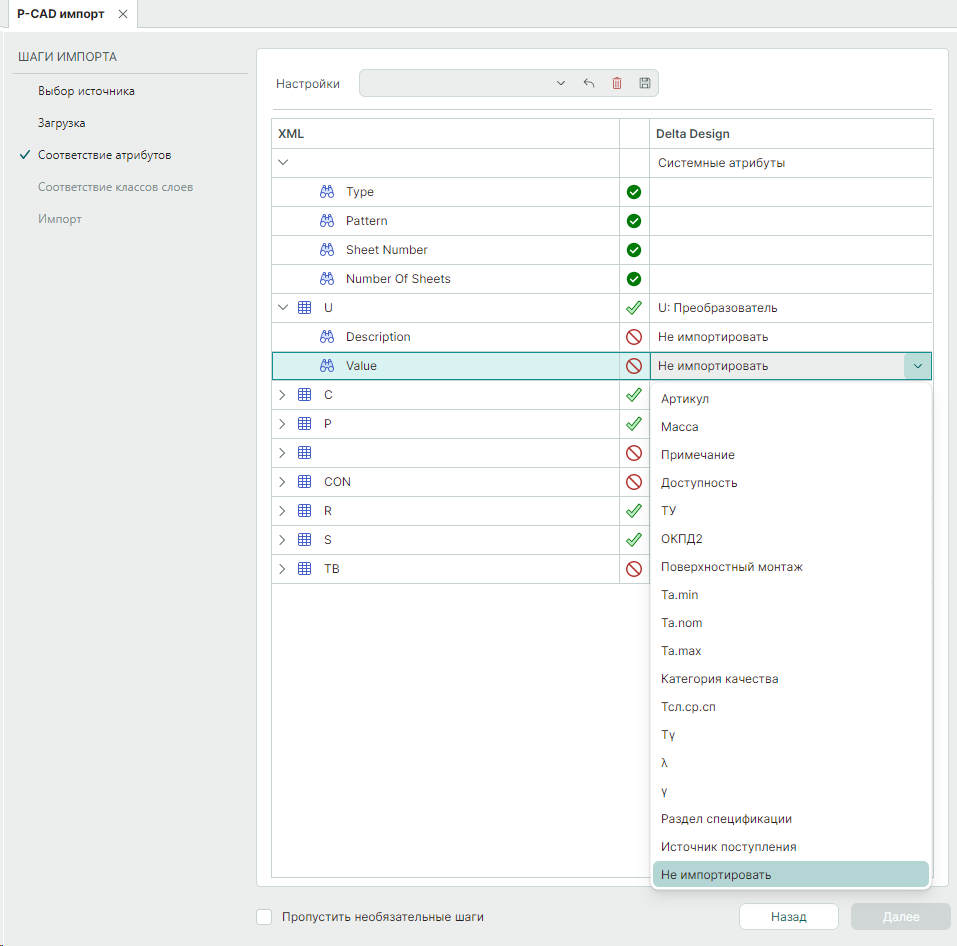Choose Категория качества in the list
Image resolution: width=957 pixels, height=946 pixels.
point(719,679)
